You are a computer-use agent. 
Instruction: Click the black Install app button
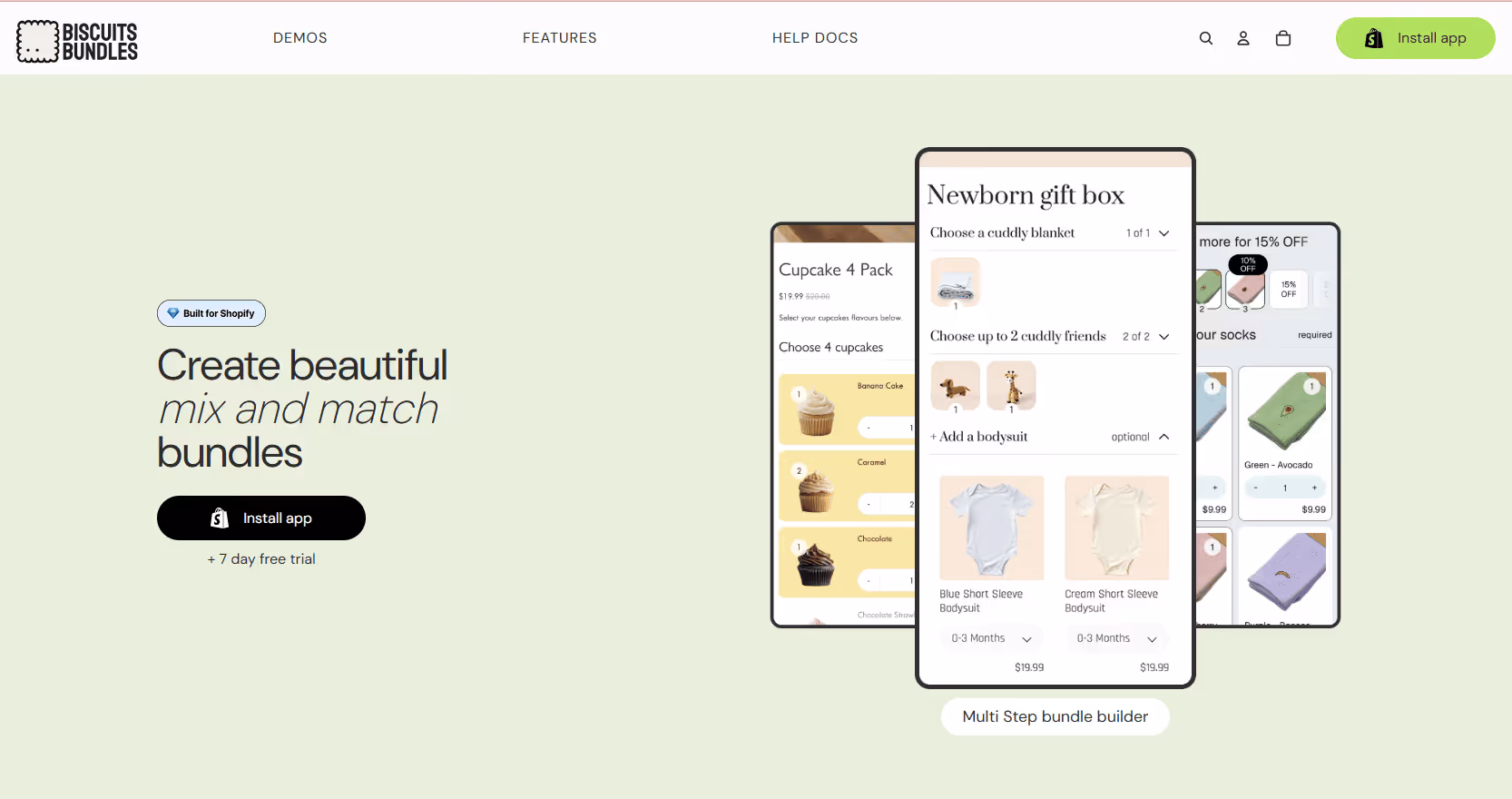[x=261, y=518]
